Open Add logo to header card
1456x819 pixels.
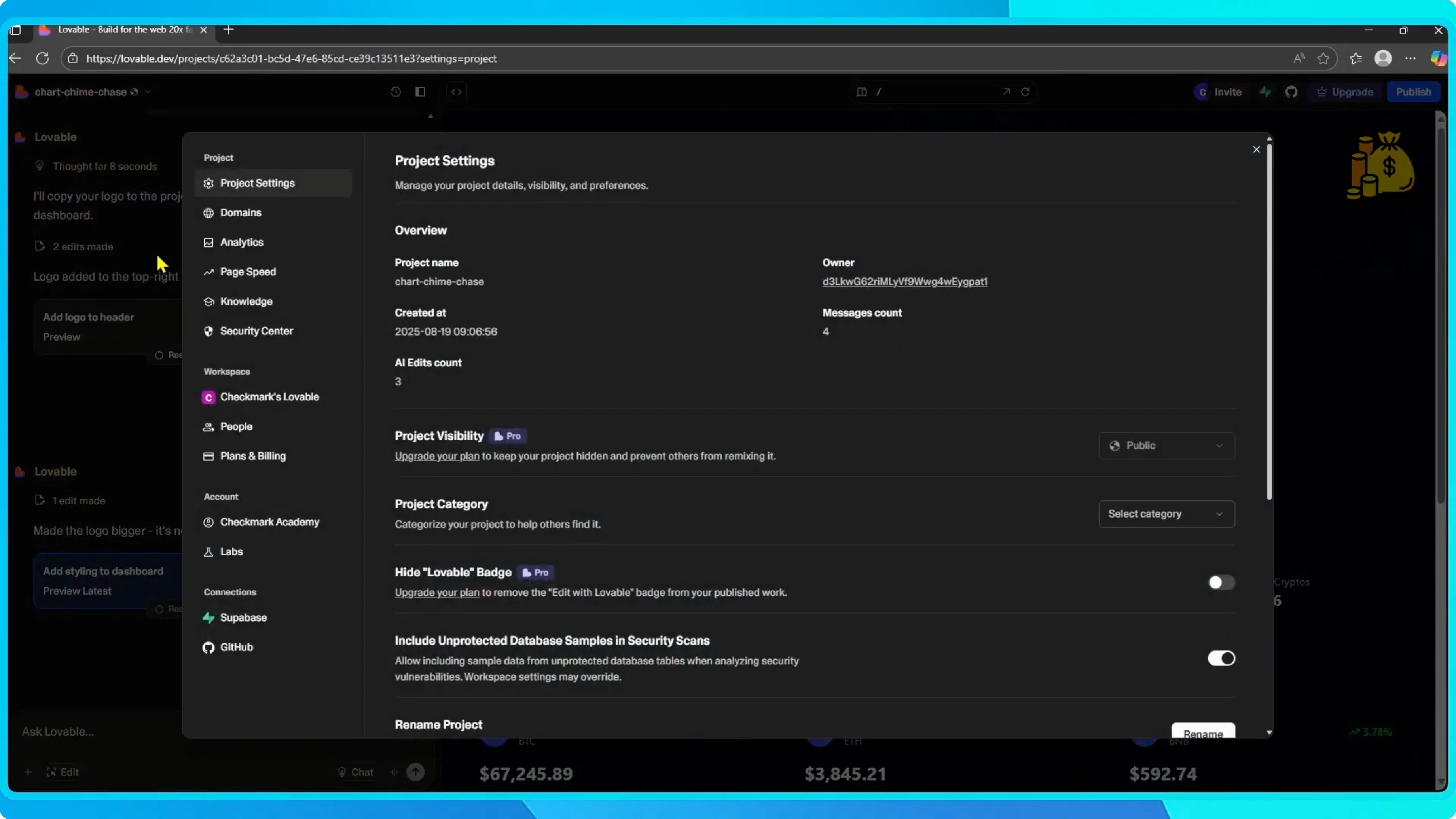107,327
